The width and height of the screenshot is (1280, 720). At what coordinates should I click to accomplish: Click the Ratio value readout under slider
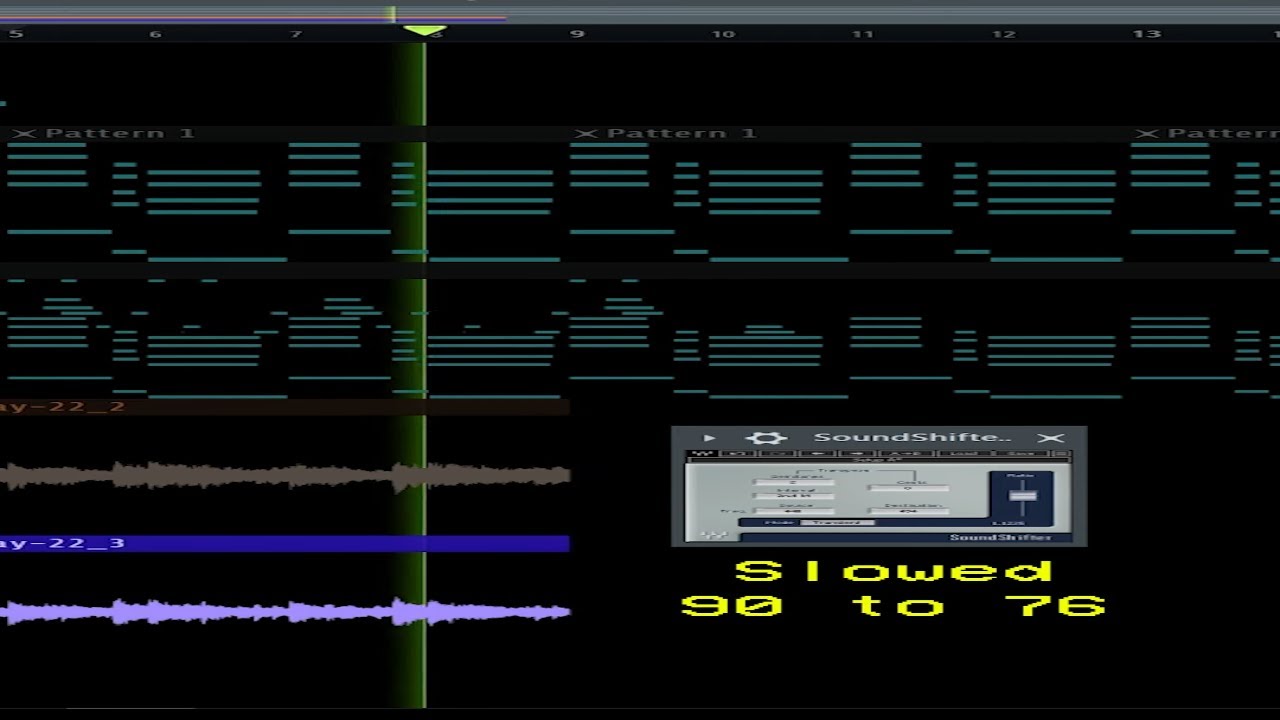point(1007,523)
